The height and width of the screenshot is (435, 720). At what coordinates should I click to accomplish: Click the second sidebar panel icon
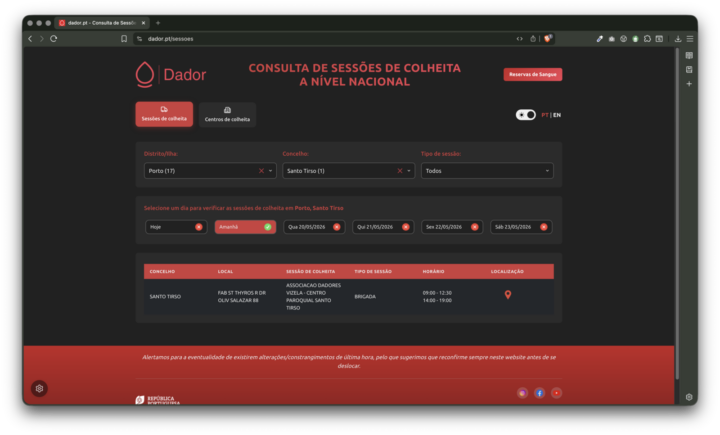[x=689, y=70]
